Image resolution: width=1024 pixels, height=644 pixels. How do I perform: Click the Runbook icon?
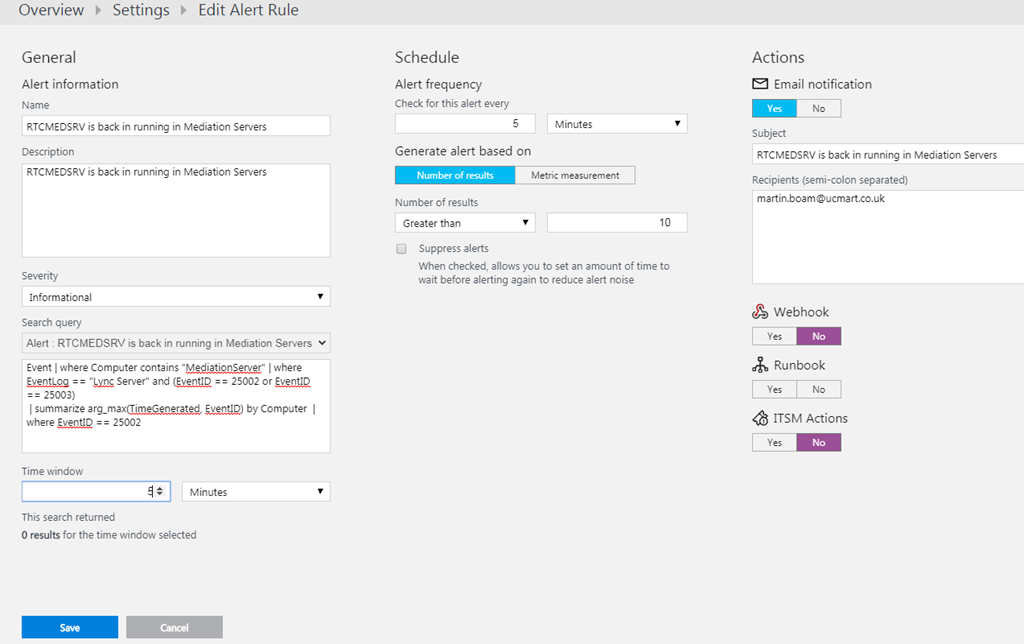click(x=760, y=365)
